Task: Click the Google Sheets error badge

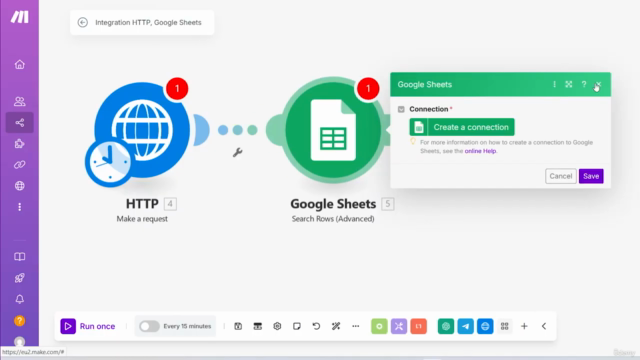Action: click(368, 89)
